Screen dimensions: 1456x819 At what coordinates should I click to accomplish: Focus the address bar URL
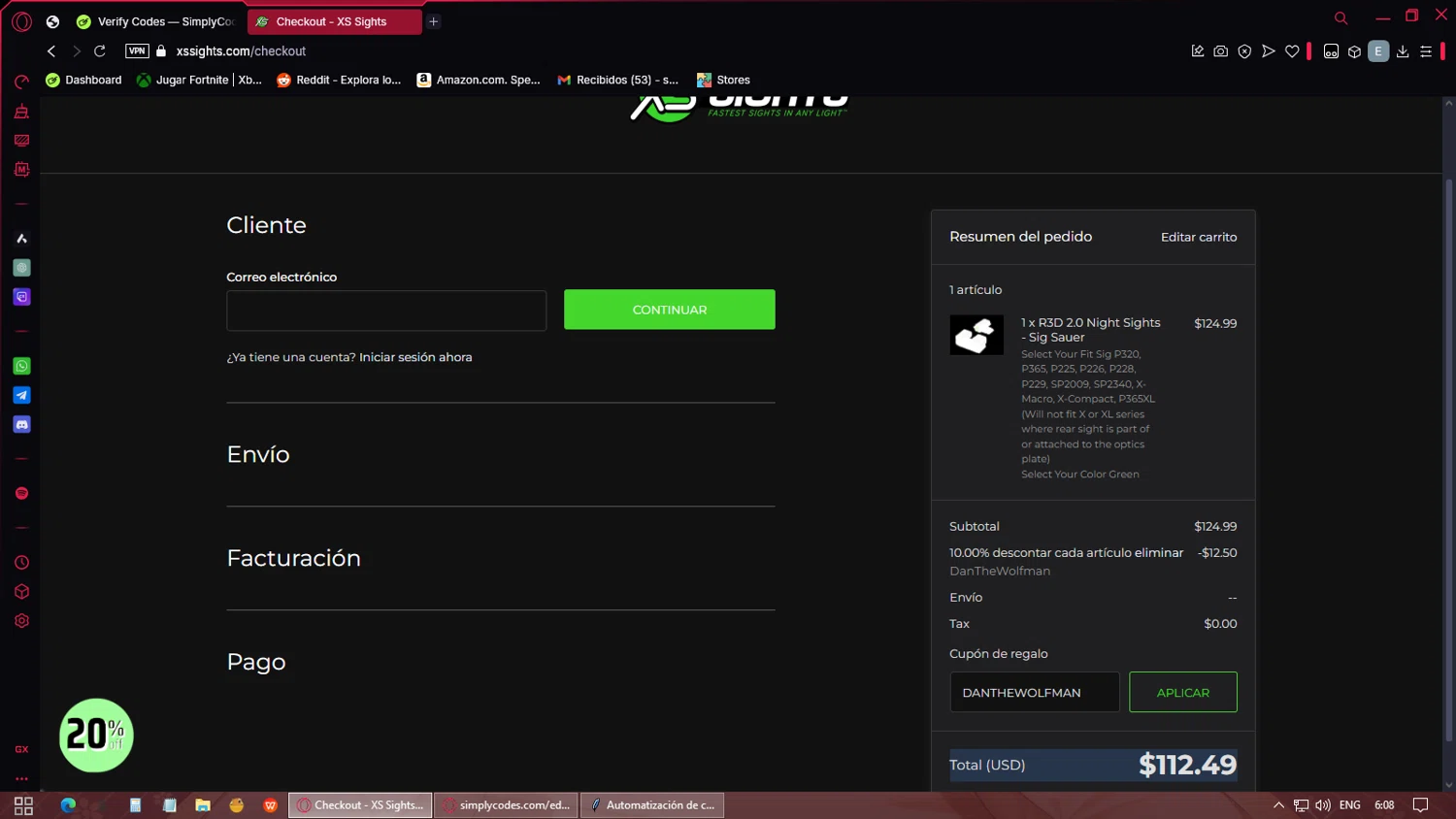pyautogui.click(x=241, y=51)
